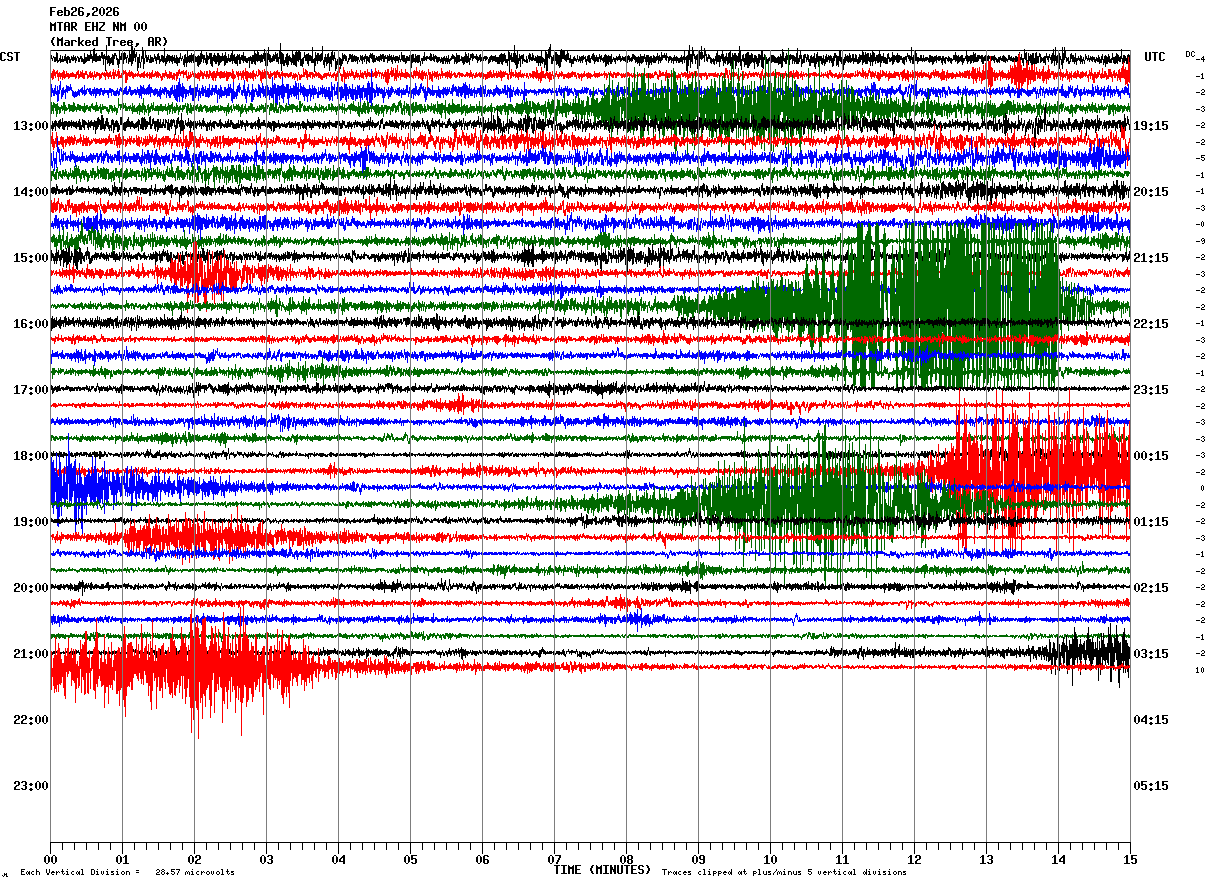
Task: Click minute 07 tick label on bottom axis
Action: click(x=554, y=859)
